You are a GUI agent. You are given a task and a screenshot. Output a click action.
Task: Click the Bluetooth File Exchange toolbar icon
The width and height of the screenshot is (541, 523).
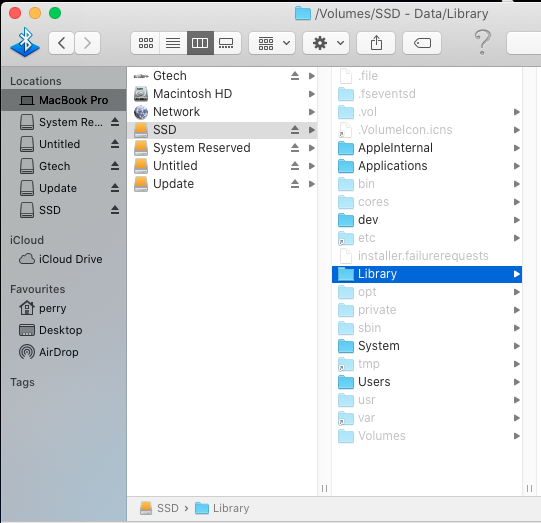pyautogui.click(x=25, y=42)
